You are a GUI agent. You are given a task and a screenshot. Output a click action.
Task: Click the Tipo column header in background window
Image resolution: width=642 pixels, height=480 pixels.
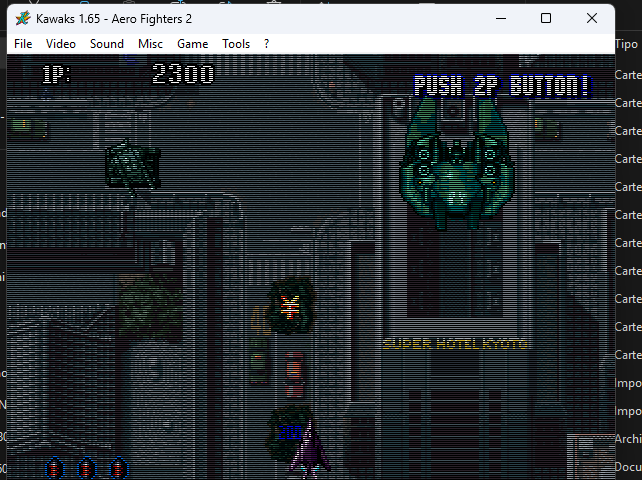pos(626,44)
